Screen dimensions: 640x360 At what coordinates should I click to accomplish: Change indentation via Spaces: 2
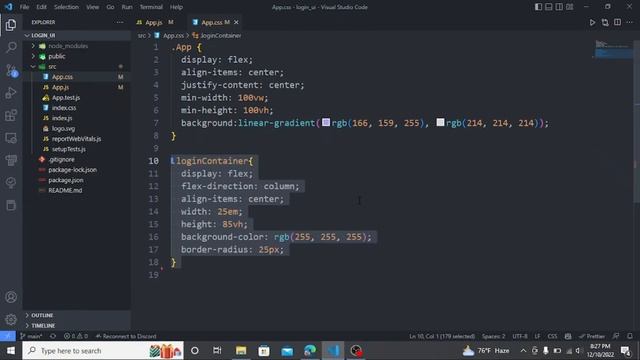(x=493, y=336)
